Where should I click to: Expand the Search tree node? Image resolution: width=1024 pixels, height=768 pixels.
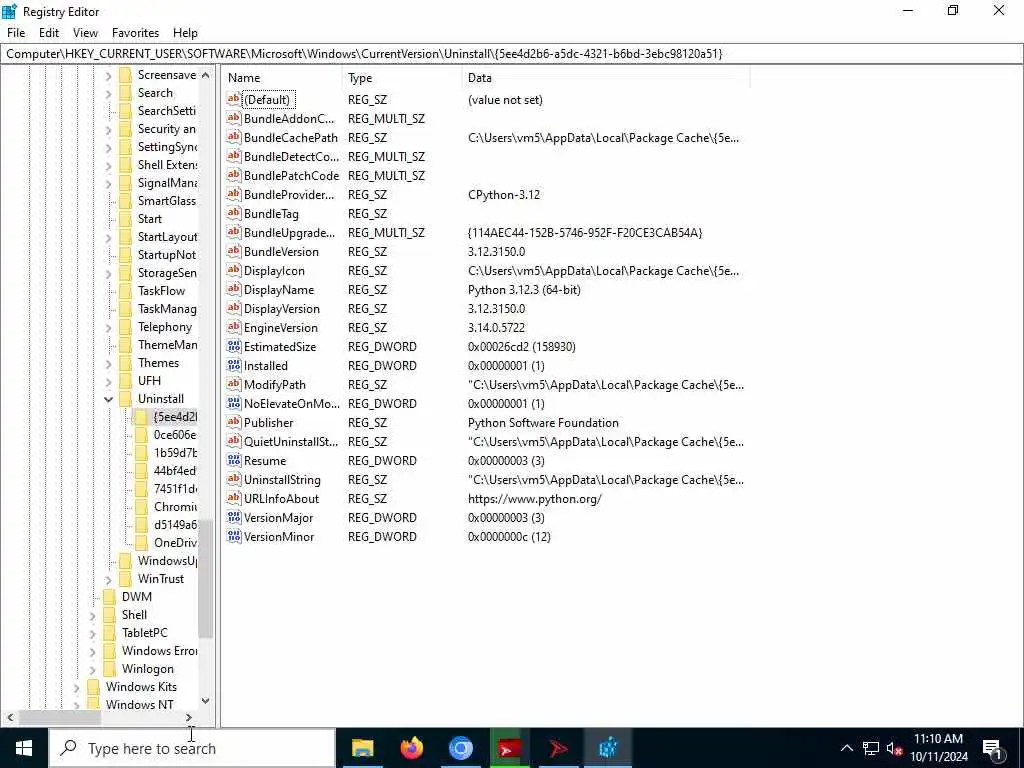click(108, 93)
